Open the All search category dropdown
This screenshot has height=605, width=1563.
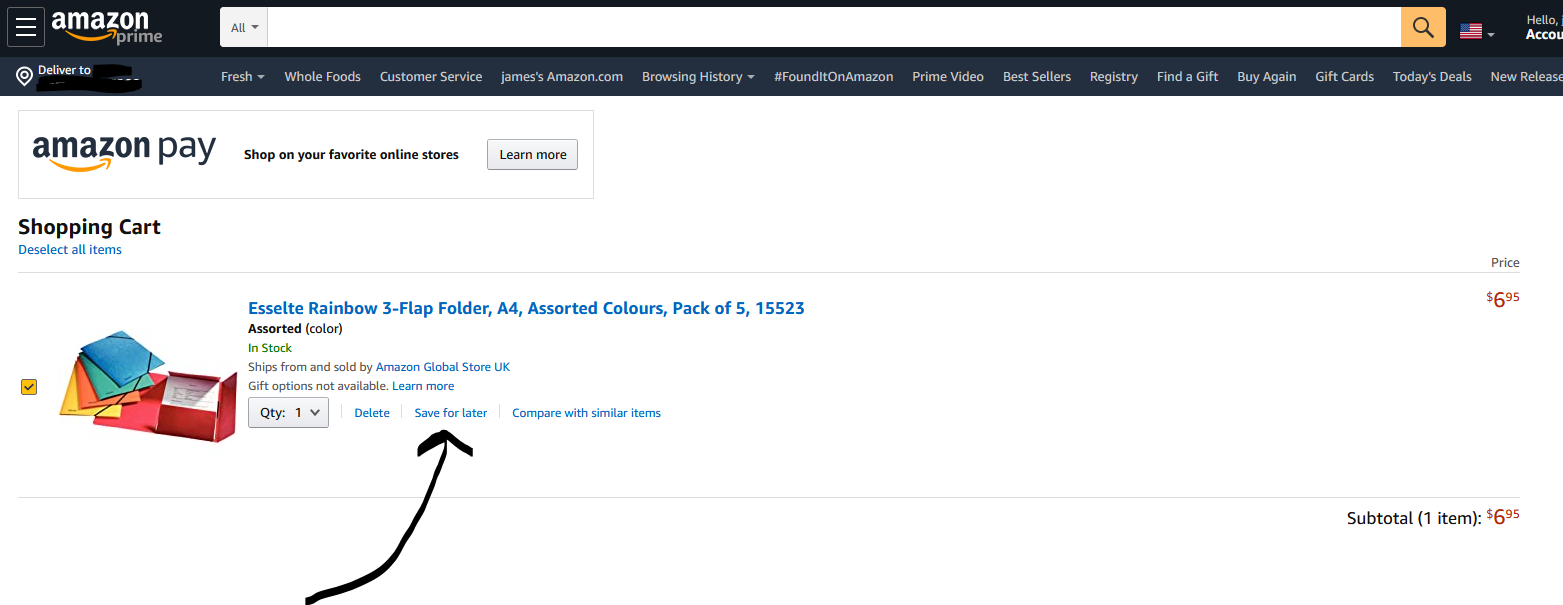click(x=244, y=27)
